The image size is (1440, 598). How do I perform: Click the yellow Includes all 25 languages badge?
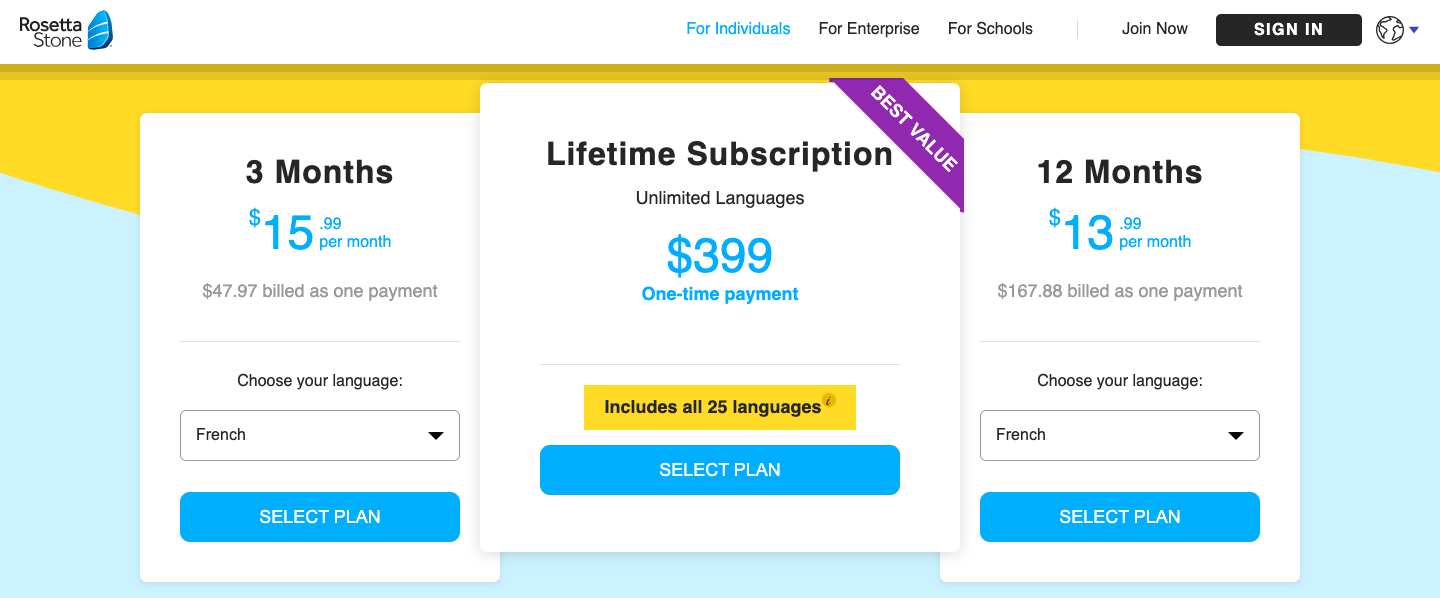tap(712, 408)
